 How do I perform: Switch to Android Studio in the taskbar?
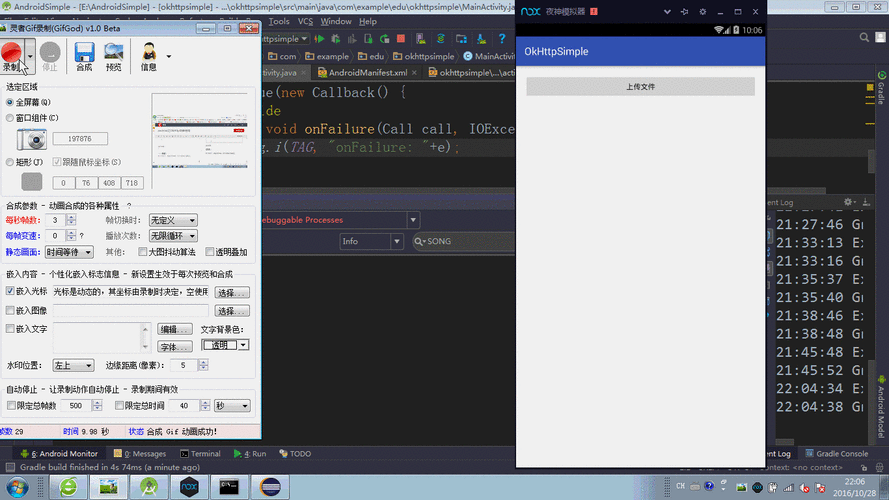(149, 487)
